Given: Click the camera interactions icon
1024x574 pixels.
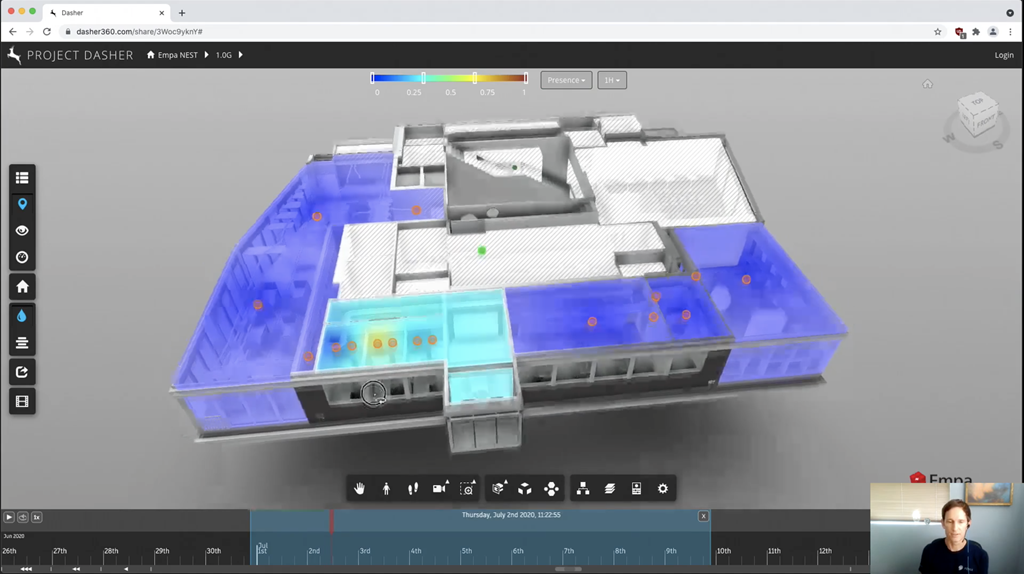Looking at the screenshot, I should pyautogui.click(x=439, y=488).
